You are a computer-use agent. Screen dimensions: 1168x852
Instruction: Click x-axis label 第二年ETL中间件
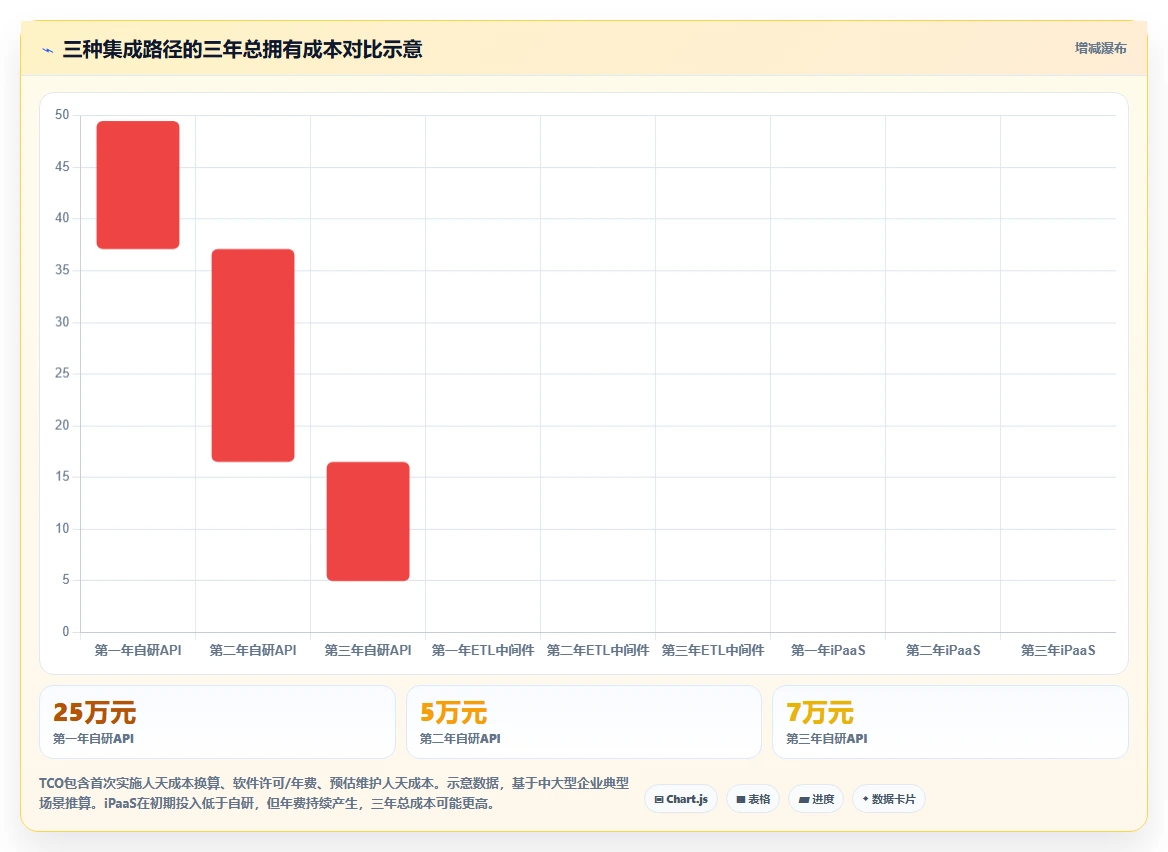pos(598,650)
